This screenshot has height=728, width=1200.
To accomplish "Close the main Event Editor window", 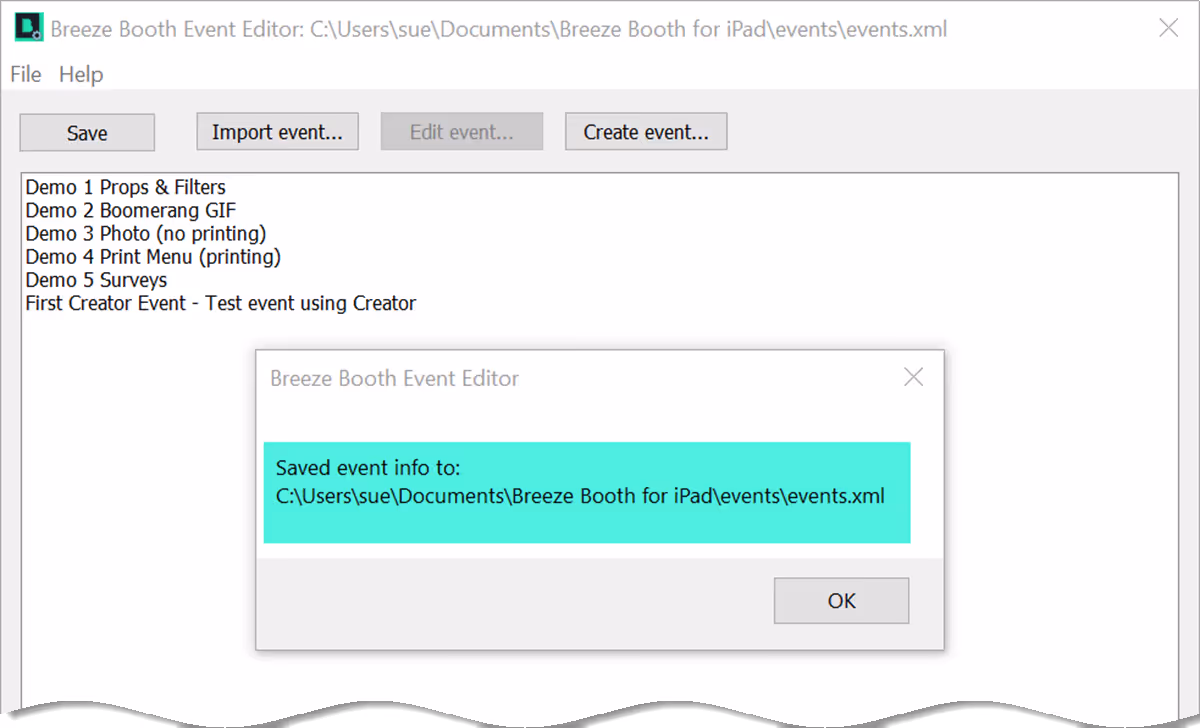I will (1168, 28).
